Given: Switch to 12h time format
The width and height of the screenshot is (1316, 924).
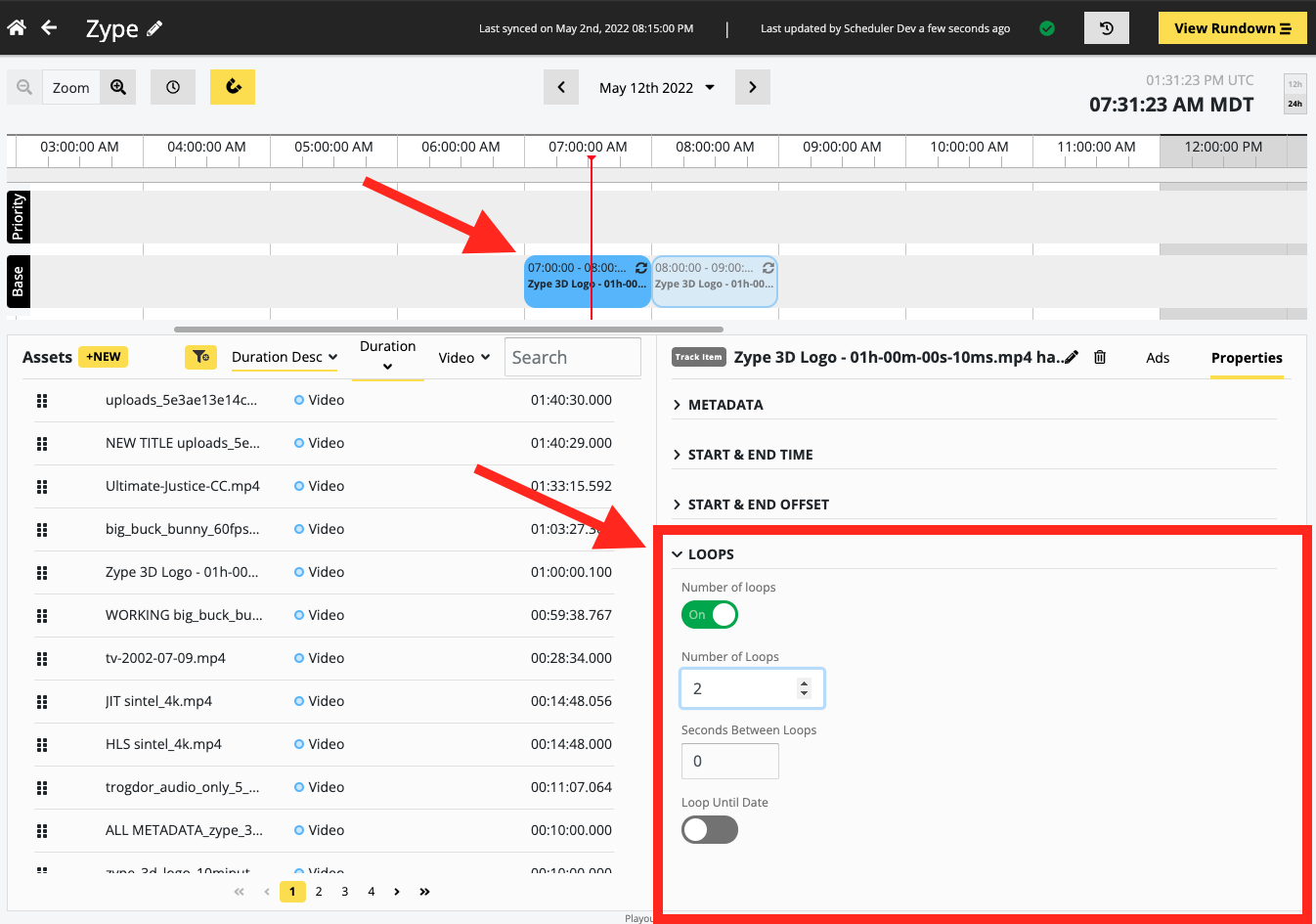Looking at the screenshot, I should (x=1294, y=84).
